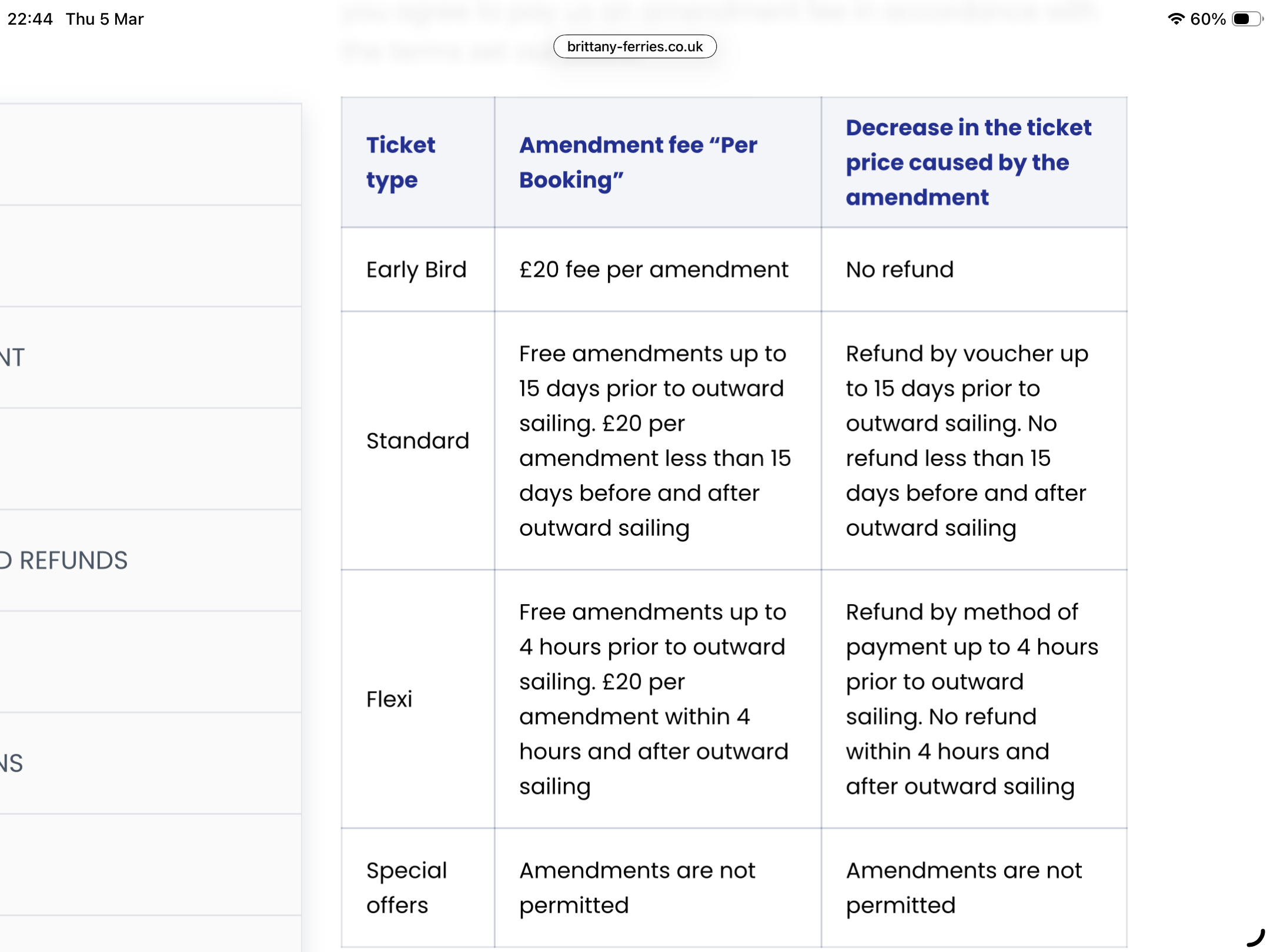Image resolution: width=1270 pixels, height=952 pixels.
Task: Select the Early Bird ticket type cell
Action: (x=416, y=269)
